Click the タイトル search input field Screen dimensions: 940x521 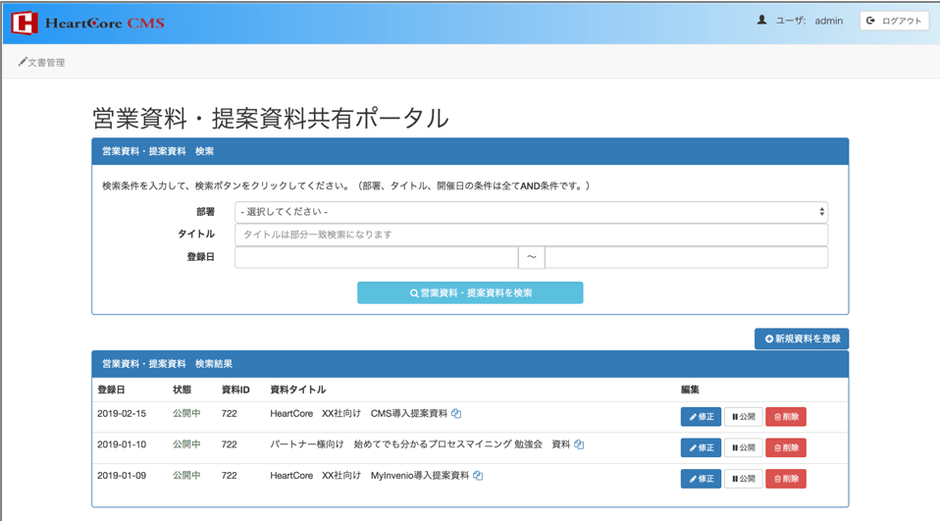[x=531, y=235]
